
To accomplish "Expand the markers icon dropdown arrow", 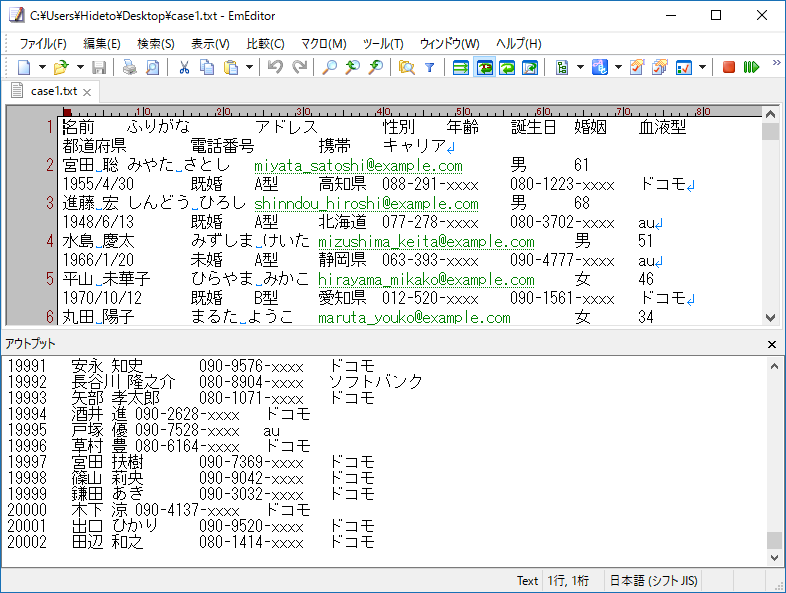I will [x=618, y=67].
